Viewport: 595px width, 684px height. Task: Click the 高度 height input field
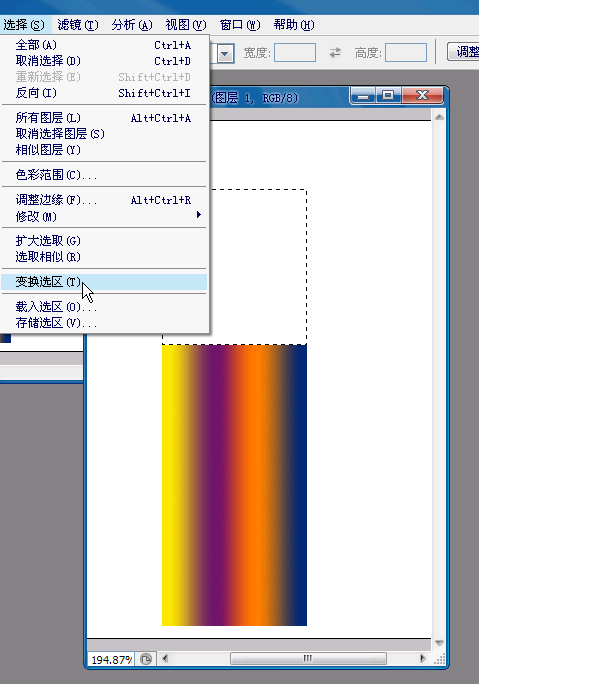406,53
